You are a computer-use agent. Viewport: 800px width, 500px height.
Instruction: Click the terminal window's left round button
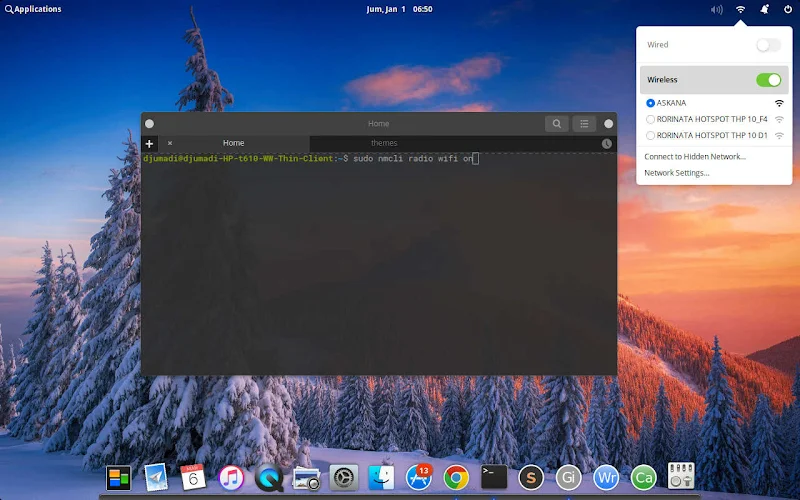tap(149, 123)
